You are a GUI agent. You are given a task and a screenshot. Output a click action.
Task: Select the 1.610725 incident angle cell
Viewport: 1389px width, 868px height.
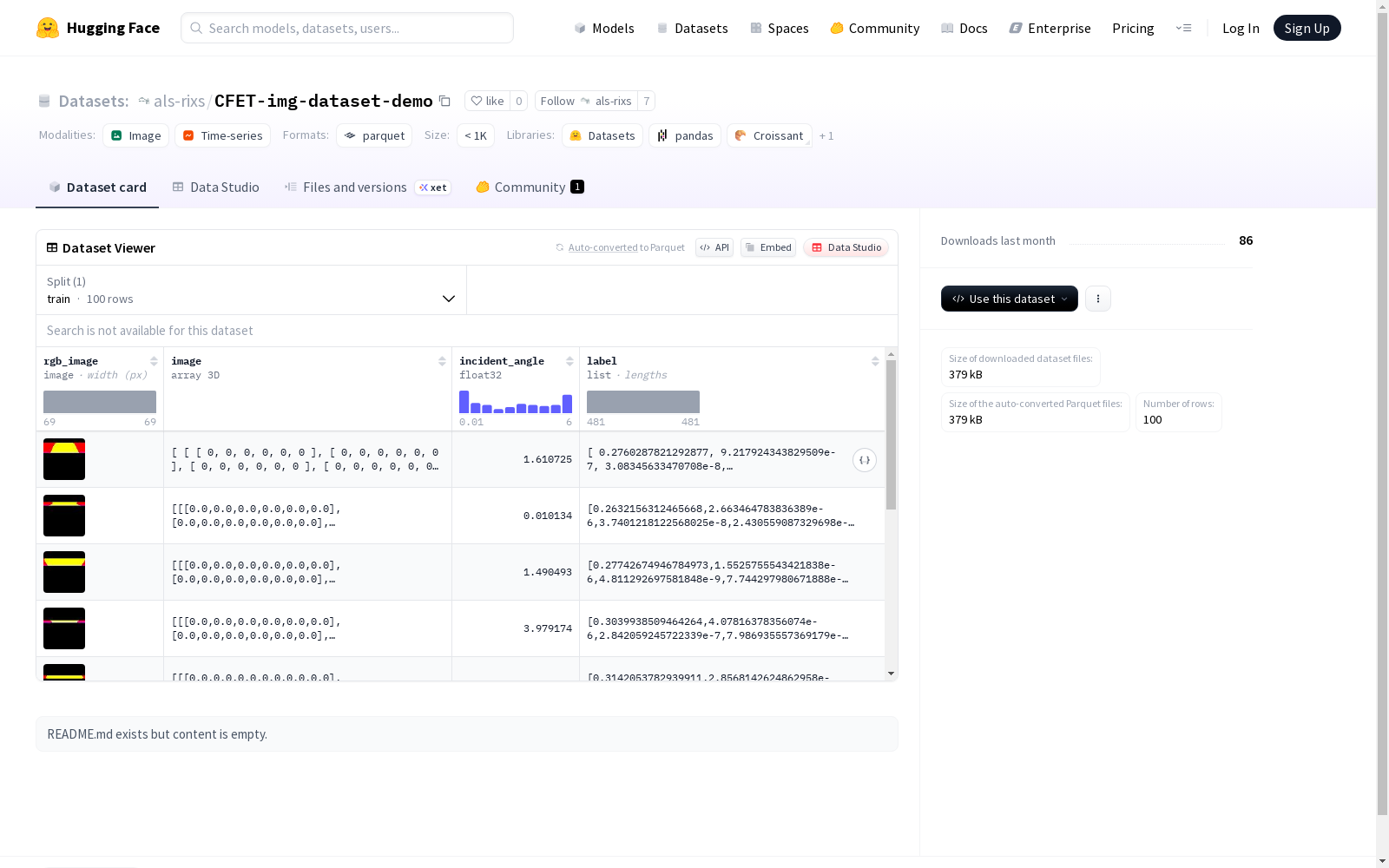click(516, 459)
